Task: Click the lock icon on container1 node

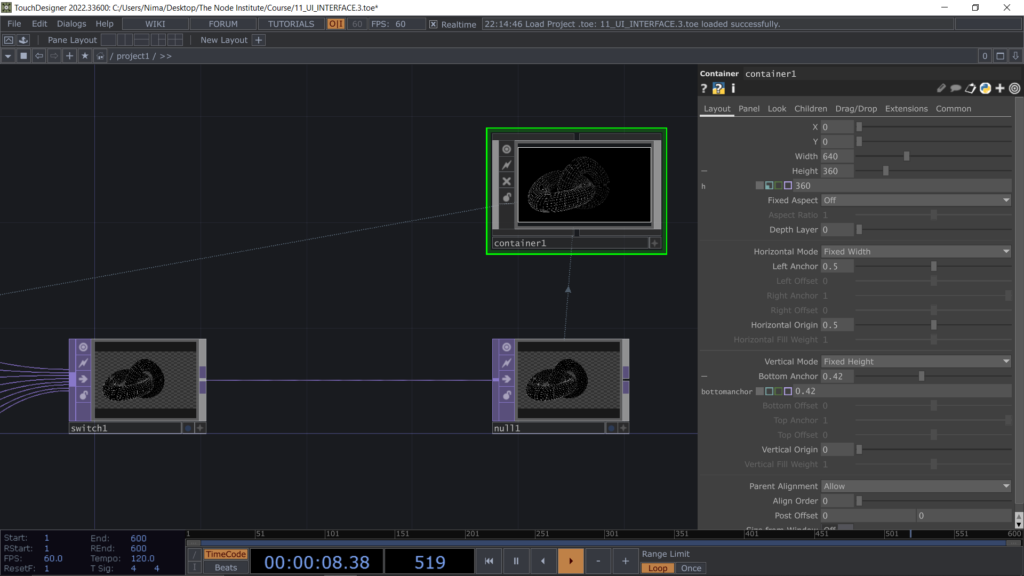Action: 507,197
